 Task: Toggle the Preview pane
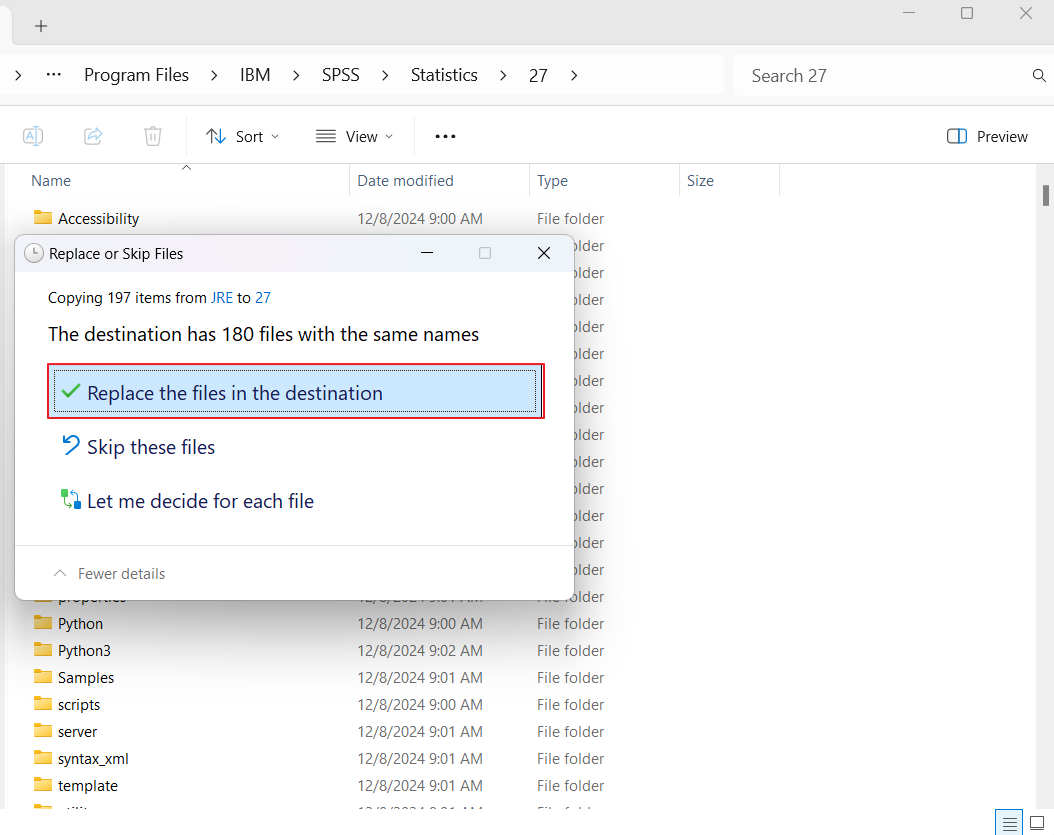[x=987, y=136]
